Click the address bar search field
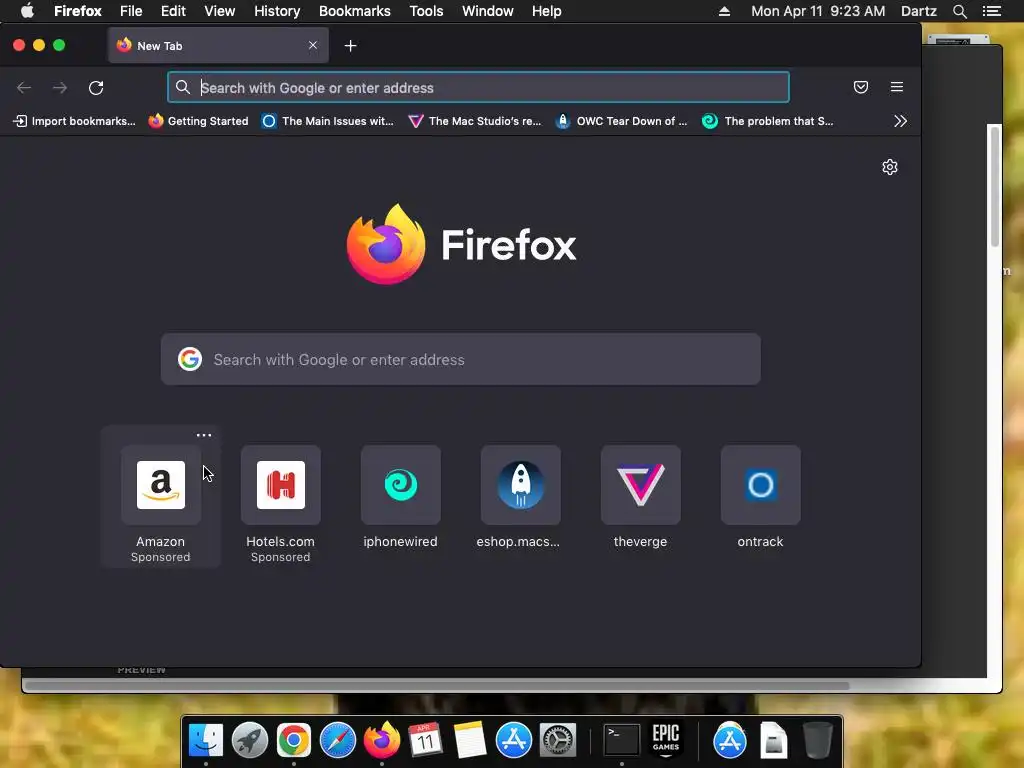1024x768 pixels. click(x=478, y=88)
